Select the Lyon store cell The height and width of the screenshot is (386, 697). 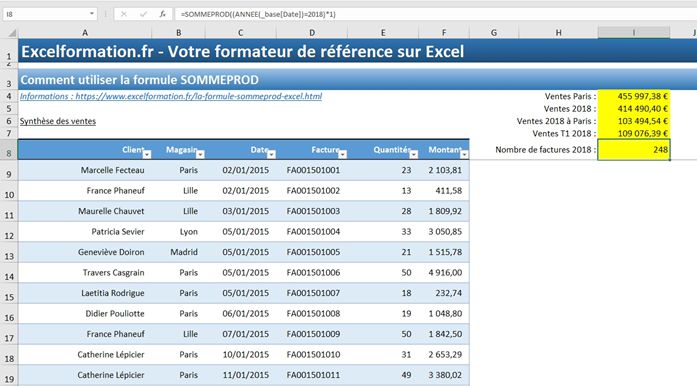coord(178,232)
